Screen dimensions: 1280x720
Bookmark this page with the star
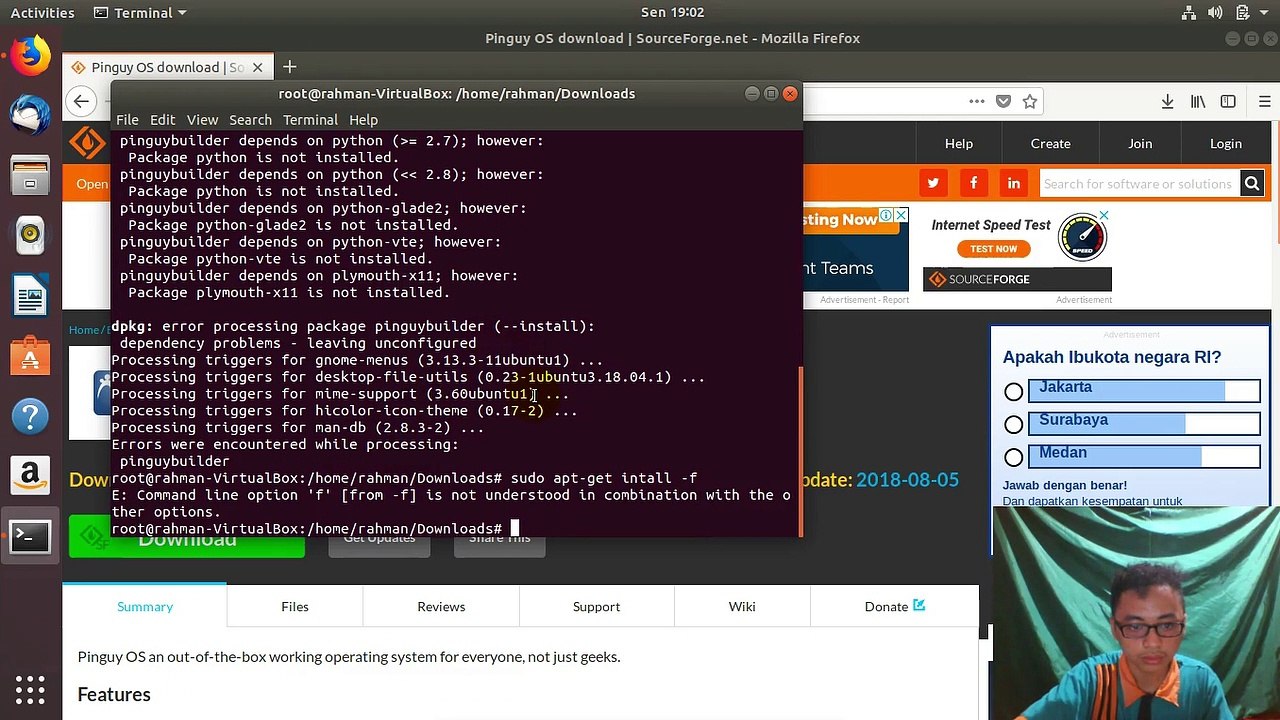1029,101
